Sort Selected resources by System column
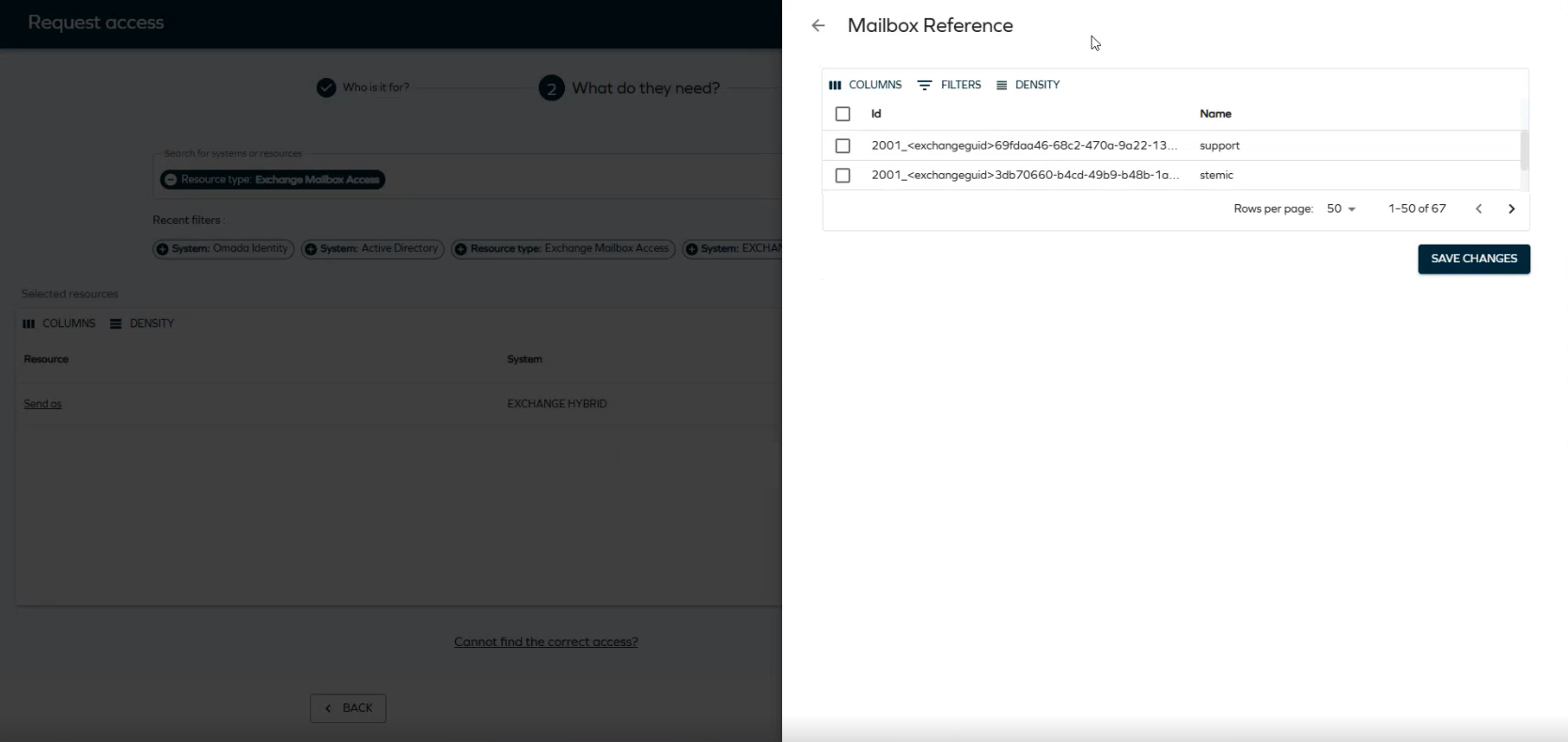The image size is (1568, 742). click(x=525, y=359)
